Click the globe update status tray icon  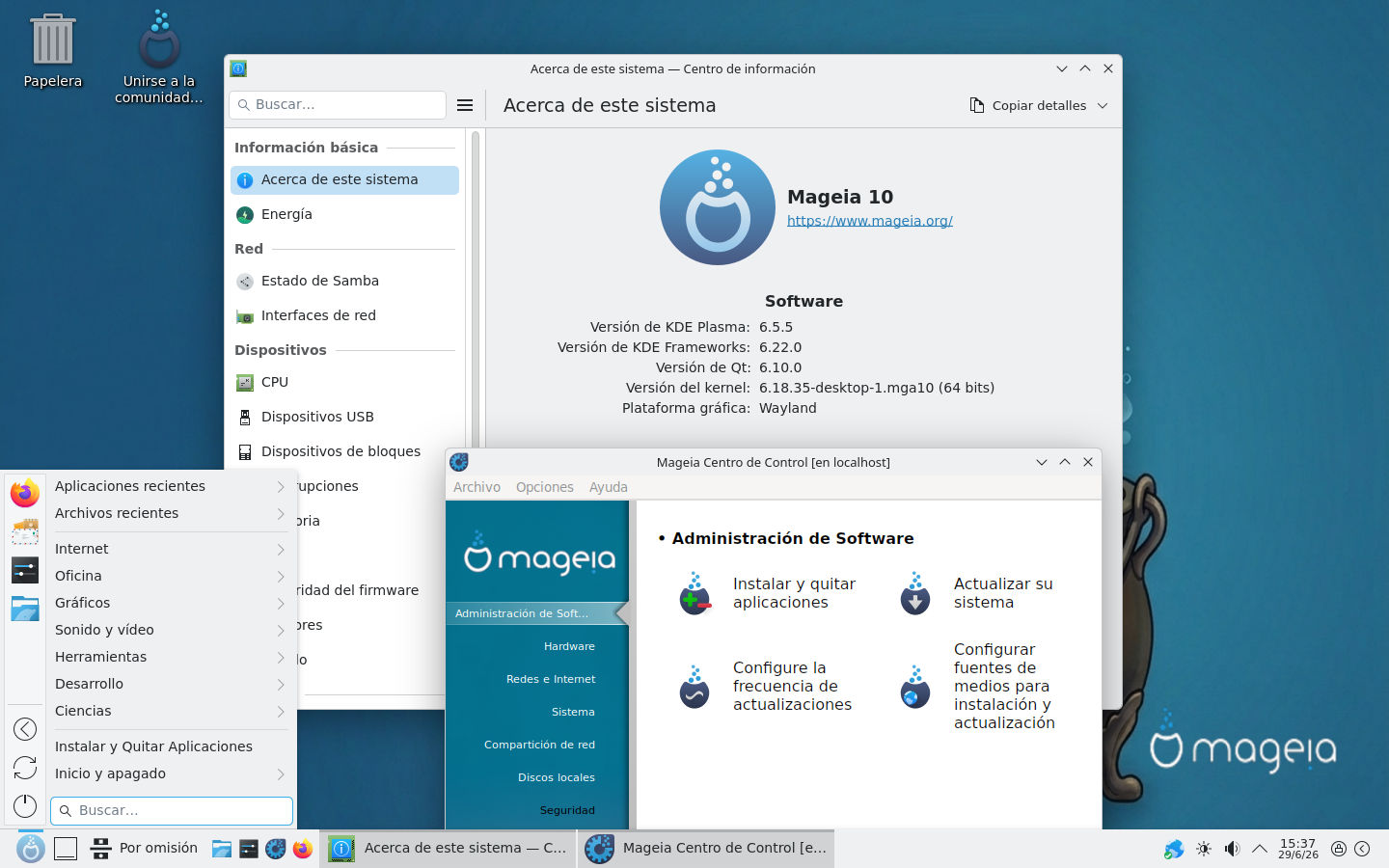[1174, 849]
